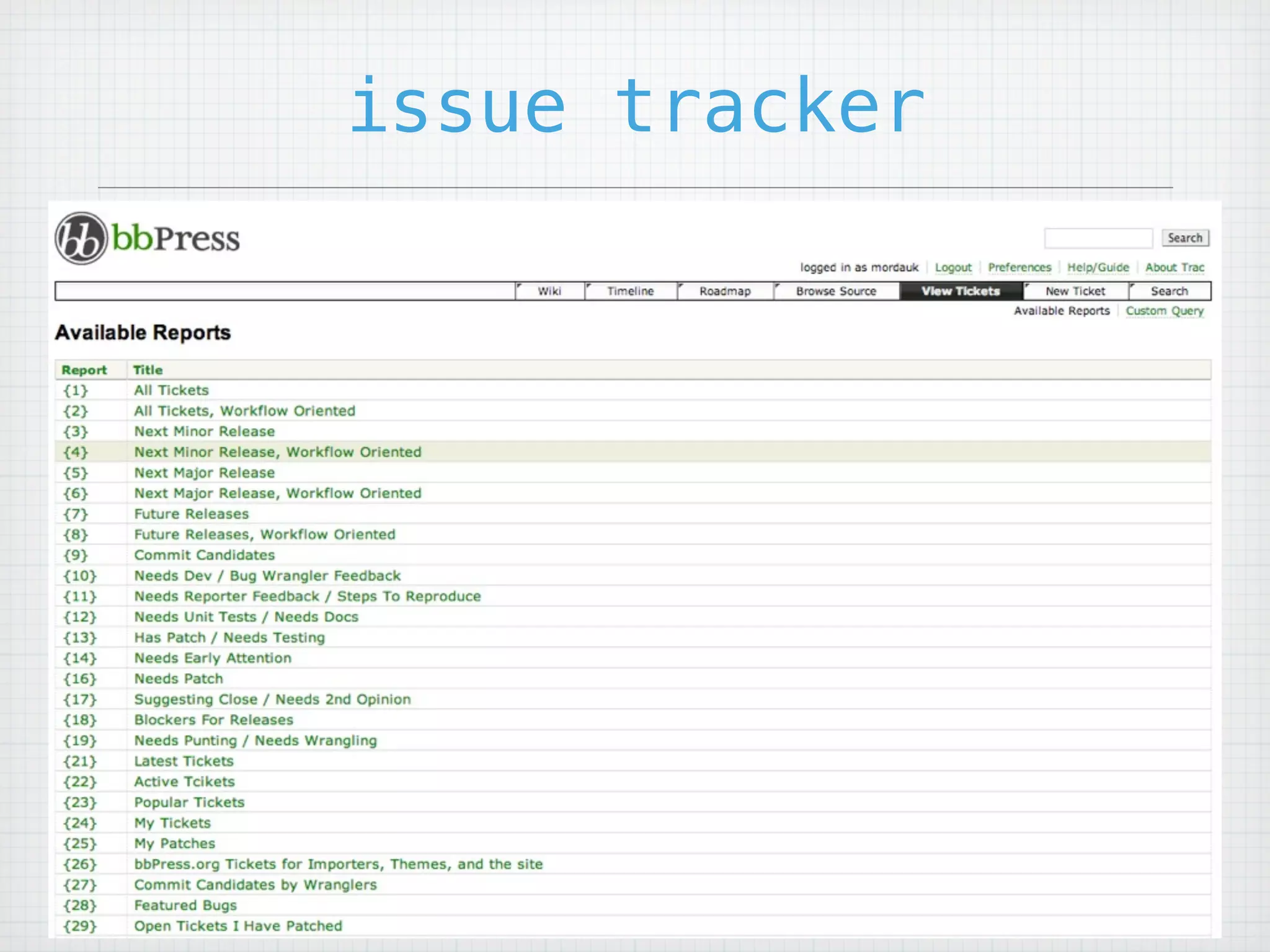
Task: Open the My Tickets report
Action: [172, 823]
